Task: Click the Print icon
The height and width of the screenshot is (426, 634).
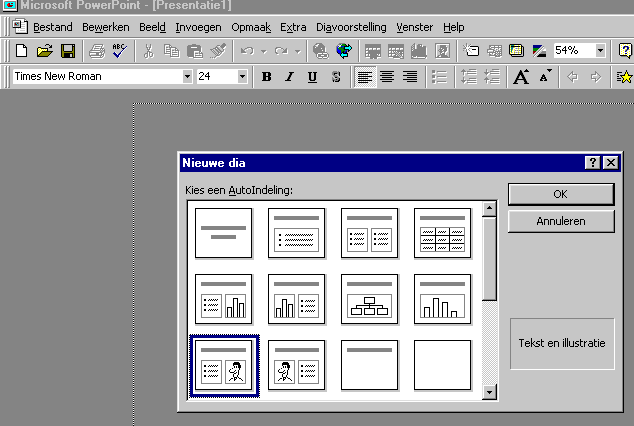Action: click(x=97, y=51)
